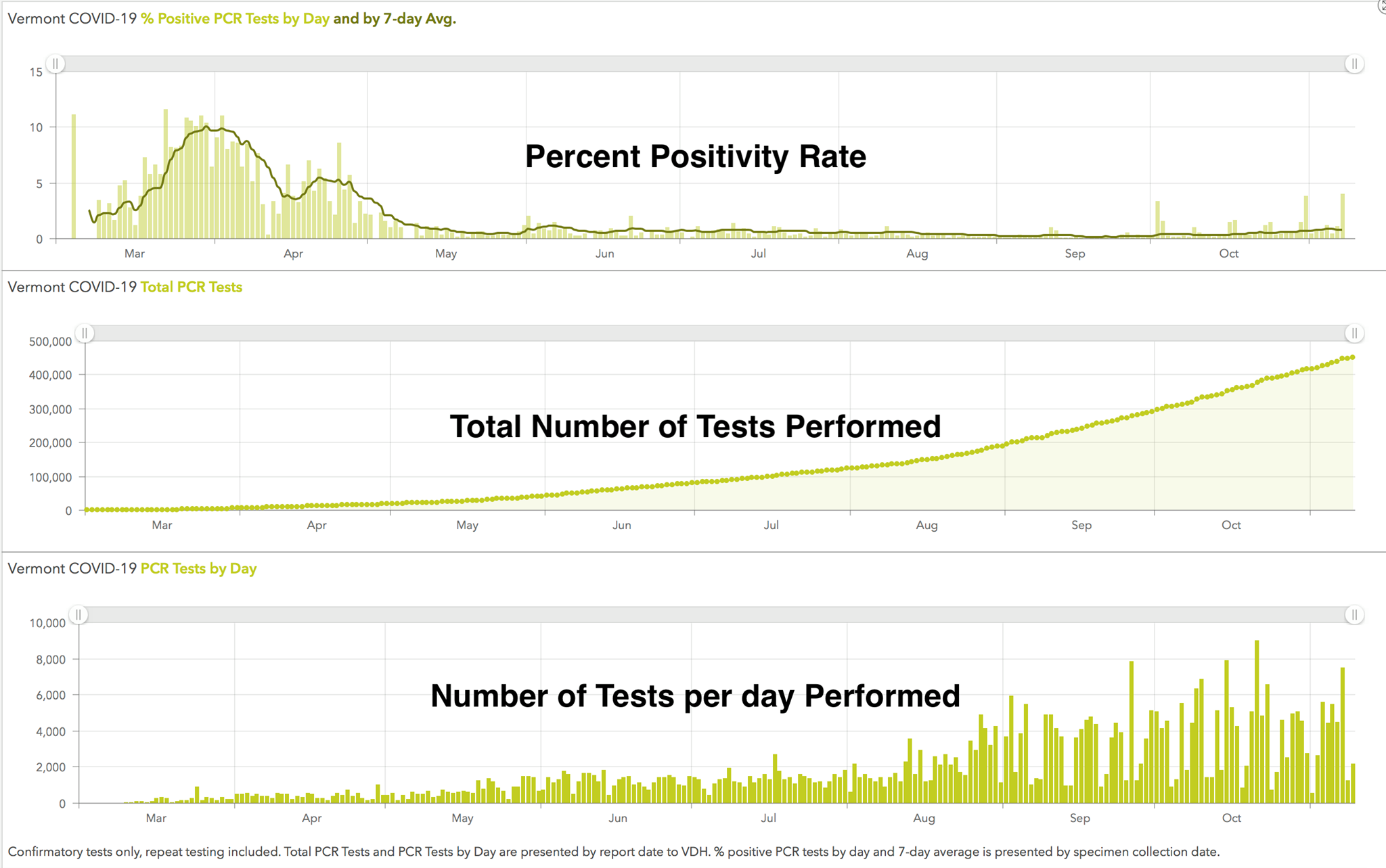Image resolution: width=1386 pixels, height=868 pixels.
Task: Click right range handle of PCR Tests by Day chart
Action: click(x=1354, y=614)
